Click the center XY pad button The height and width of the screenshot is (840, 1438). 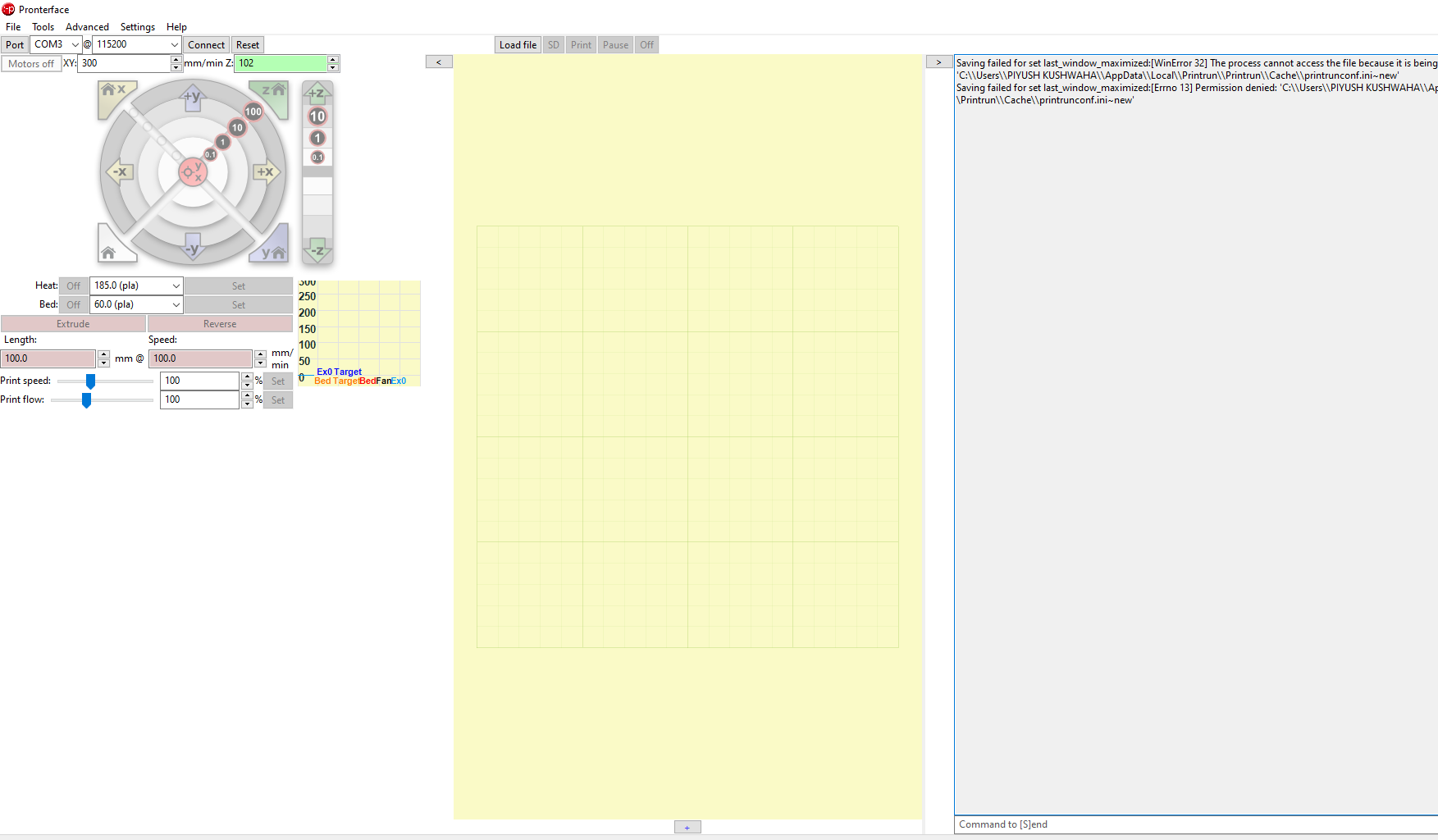[x=193, y=171]
